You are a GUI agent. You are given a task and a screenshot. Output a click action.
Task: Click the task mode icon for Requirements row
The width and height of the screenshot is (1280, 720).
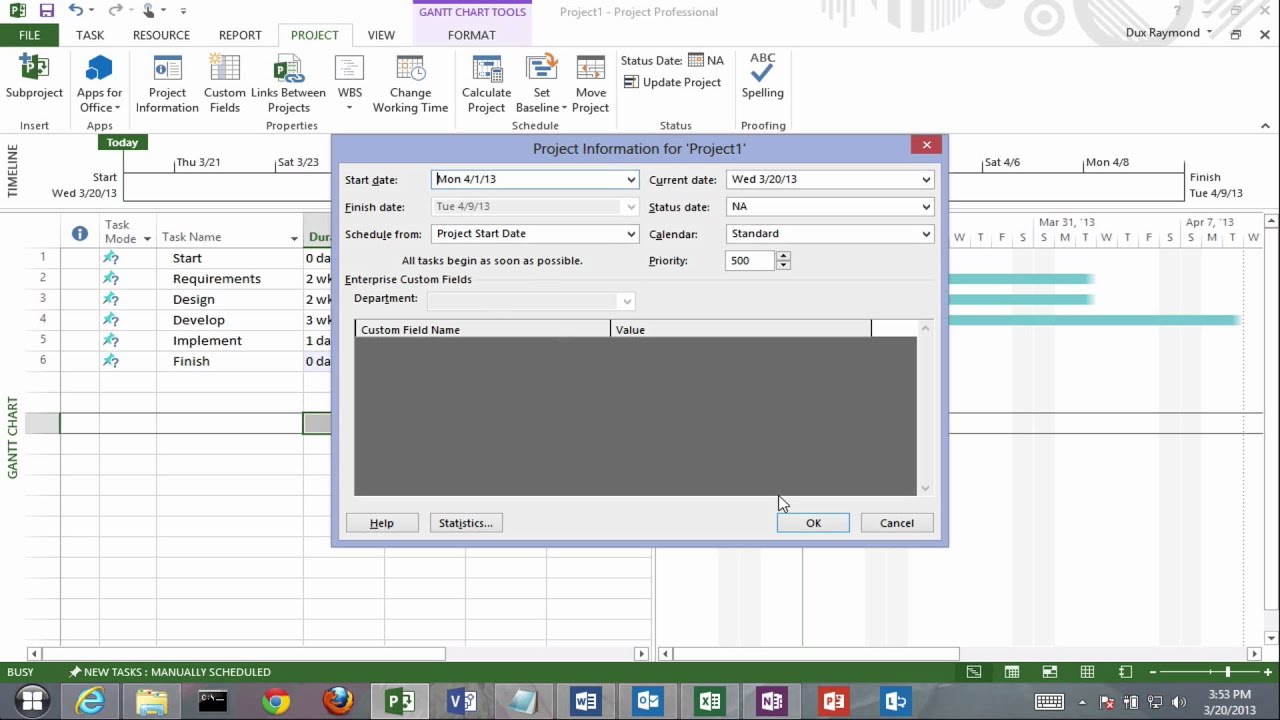[x=111, y=279]
